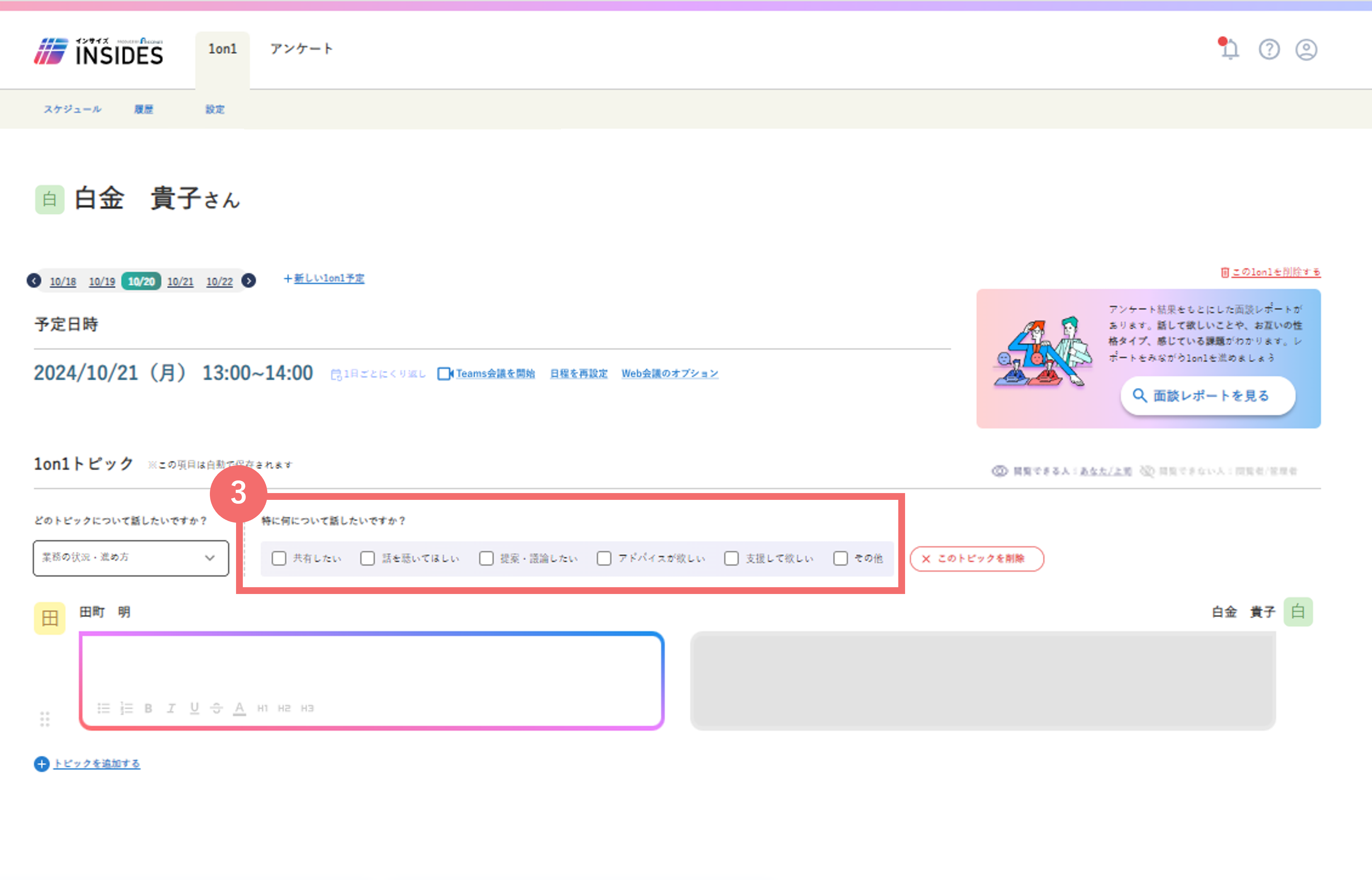Click このトピックを削除 button

tap(976, 559)
